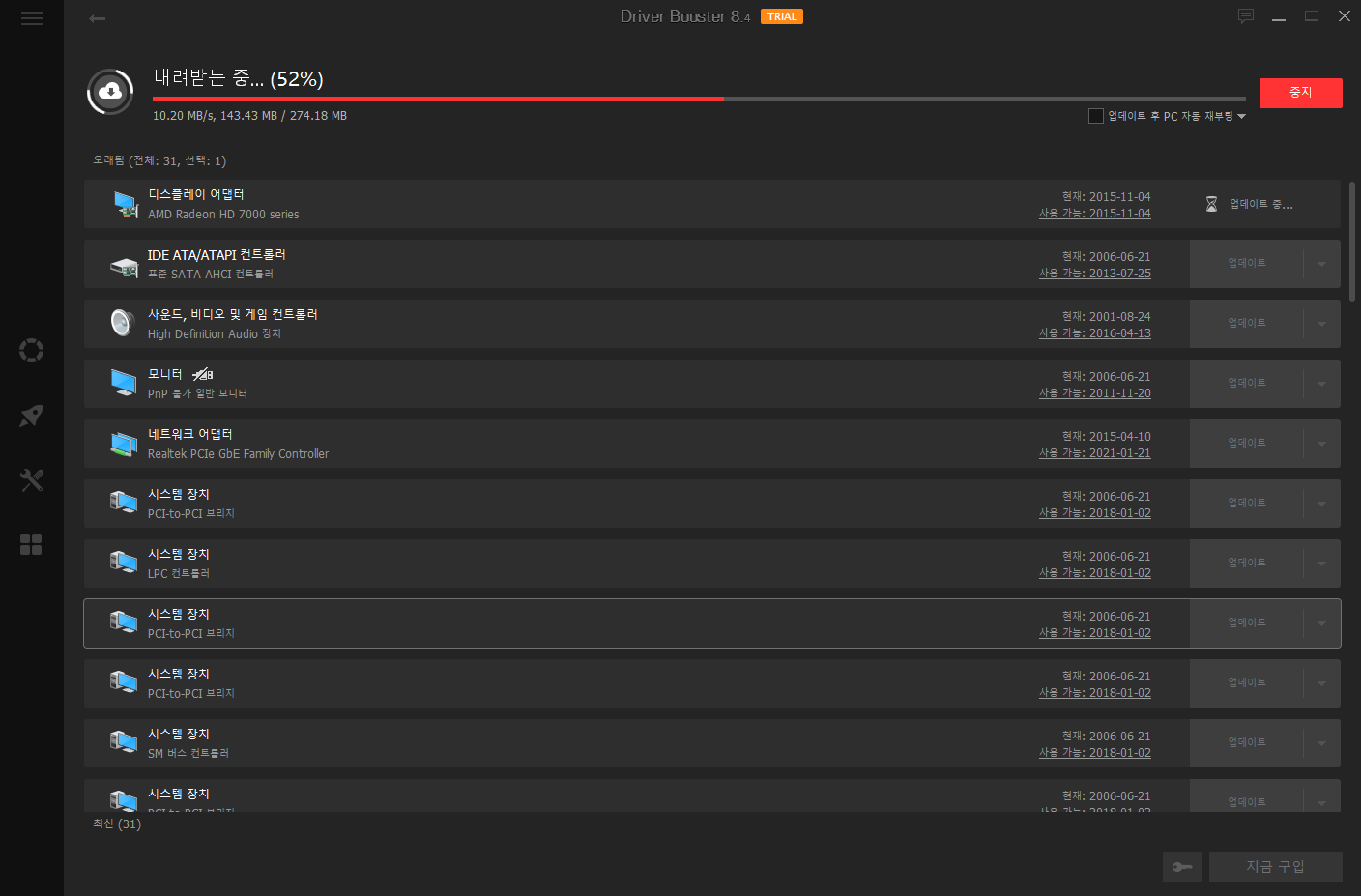
Task: Click the current date text 2015-04-10
Action: point(1107,437)
